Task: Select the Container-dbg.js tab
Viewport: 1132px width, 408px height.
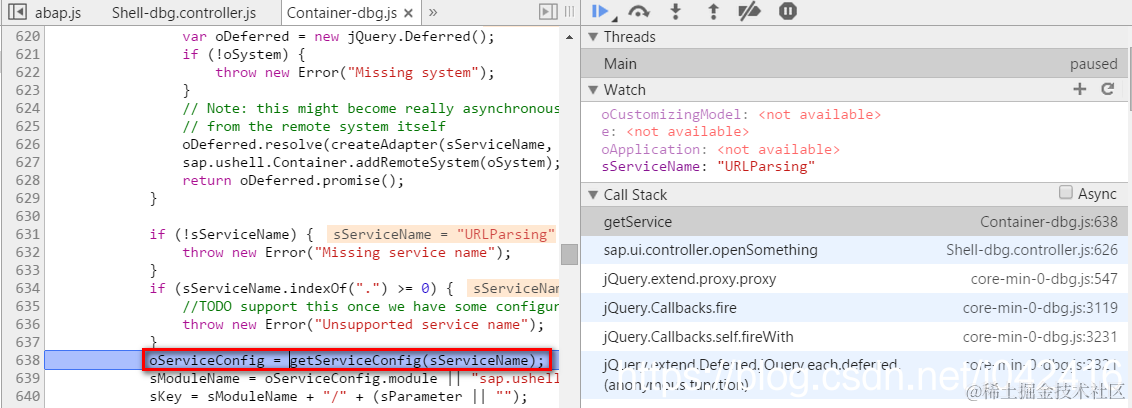Action: point(341,13)
